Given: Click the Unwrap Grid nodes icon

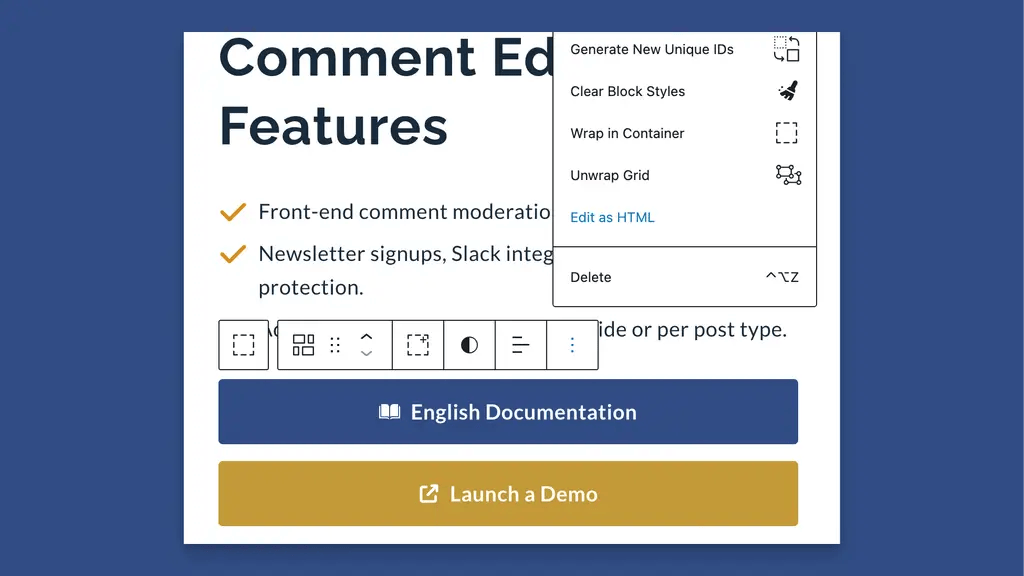Looking at the screenshot, I should tap(787, 175).
